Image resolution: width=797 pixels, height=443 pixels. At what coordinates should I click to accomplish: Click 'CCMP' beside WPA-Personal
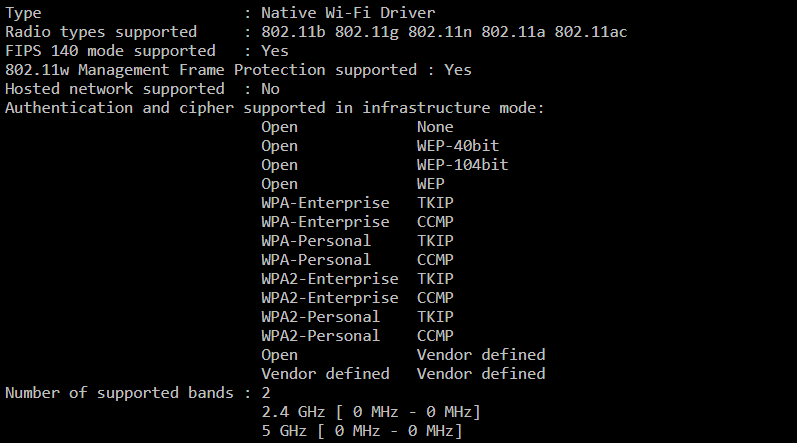click(435, 260)
